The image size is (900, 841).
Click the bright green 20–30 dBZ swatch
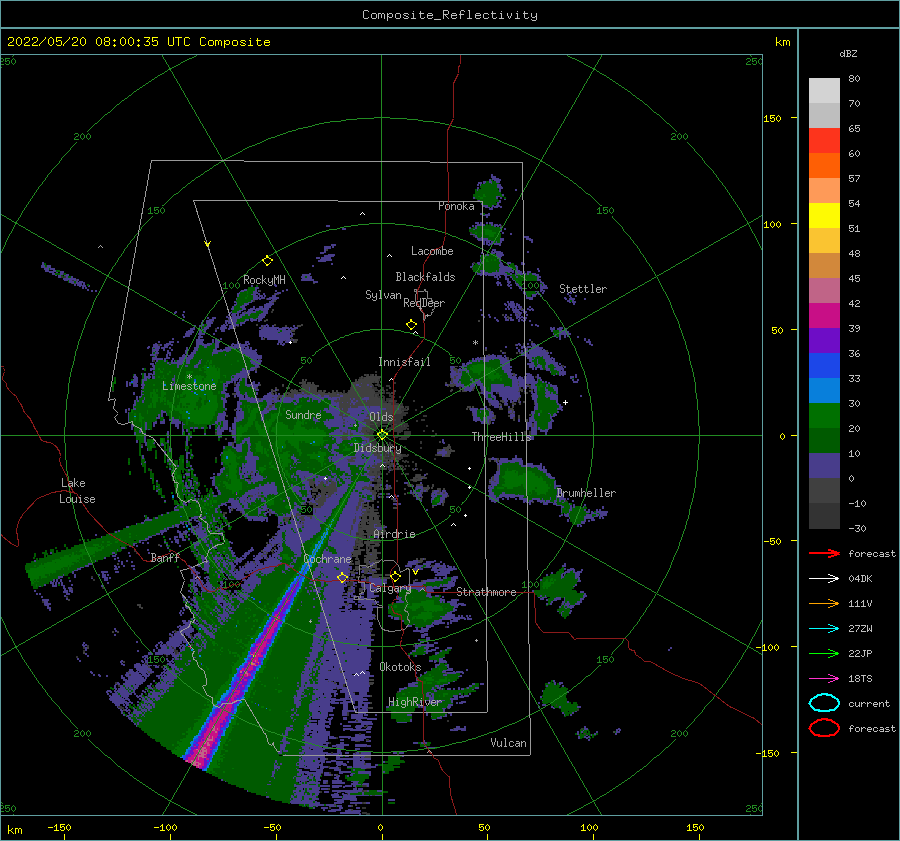[824, 416]
